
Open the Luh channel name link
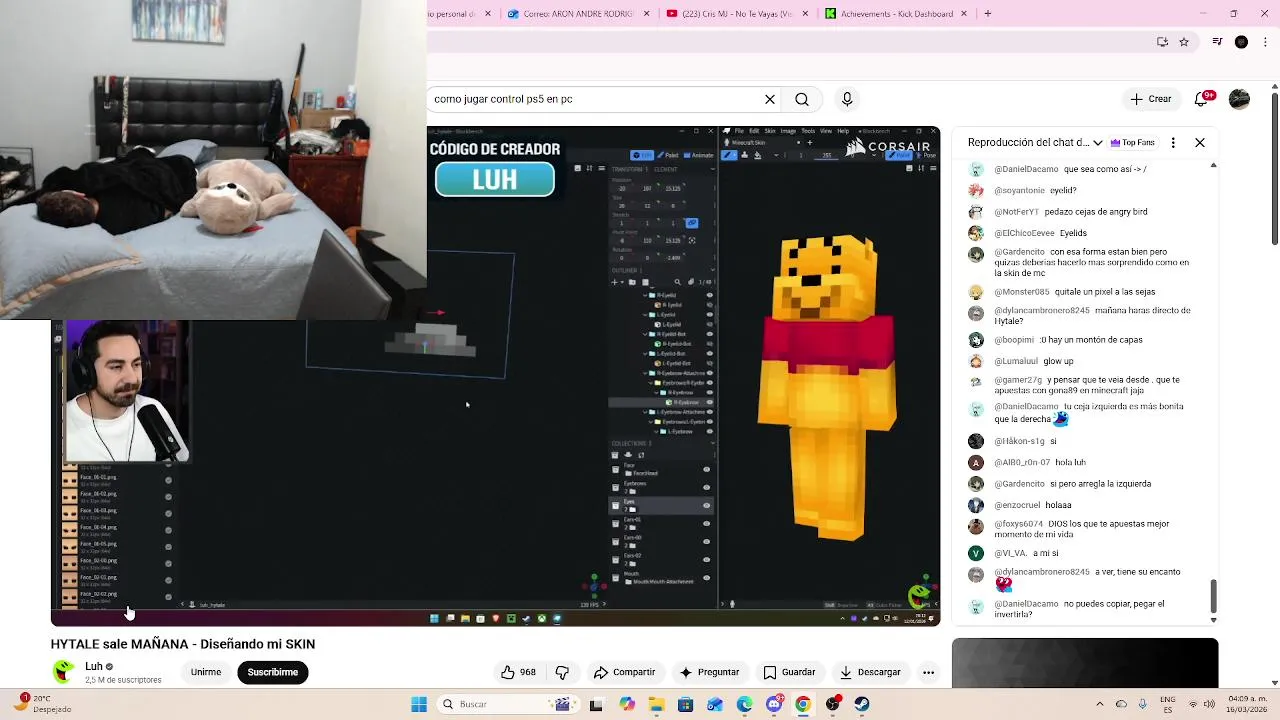(94, 666)
